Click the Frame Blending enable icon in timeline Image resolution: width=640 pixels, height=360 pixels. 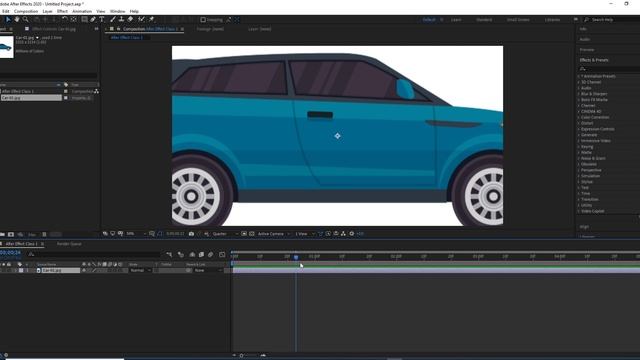coord(201,255)
